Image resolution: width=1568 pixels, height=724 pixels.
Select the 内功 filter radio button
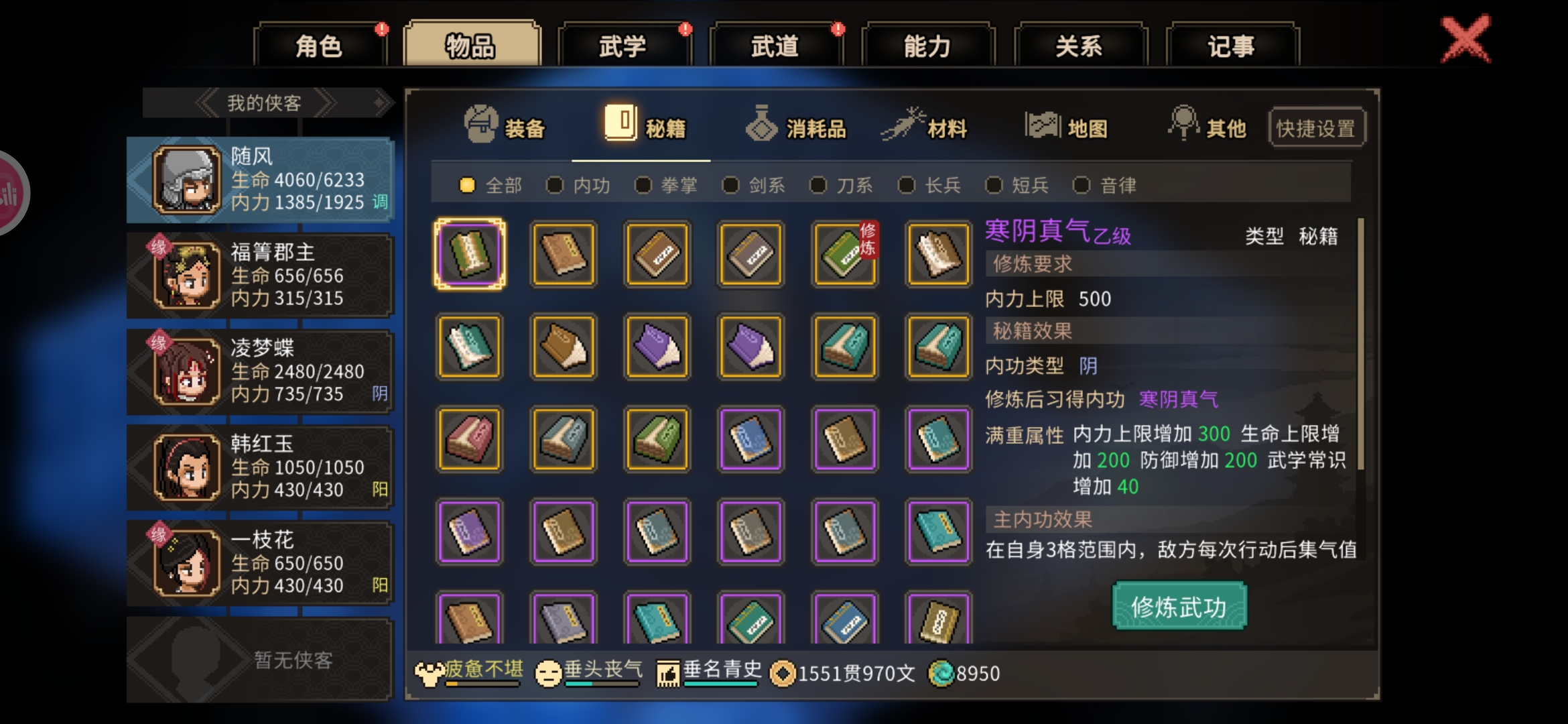coord(555,185)
